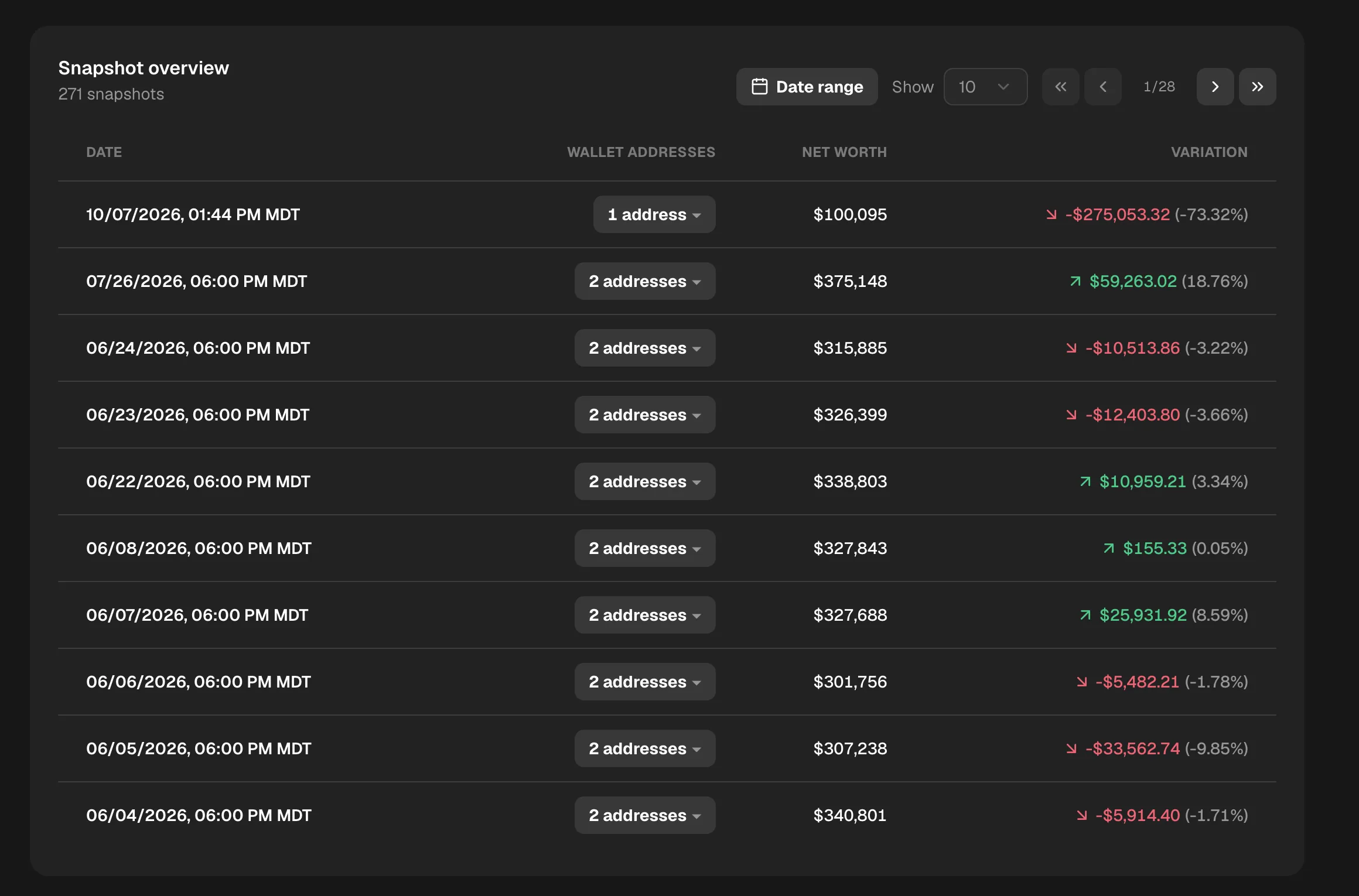1359x896 pixels.
Task: Expand addresses dropdown in the 06/24/2026 row
Action: click(645, 348)
